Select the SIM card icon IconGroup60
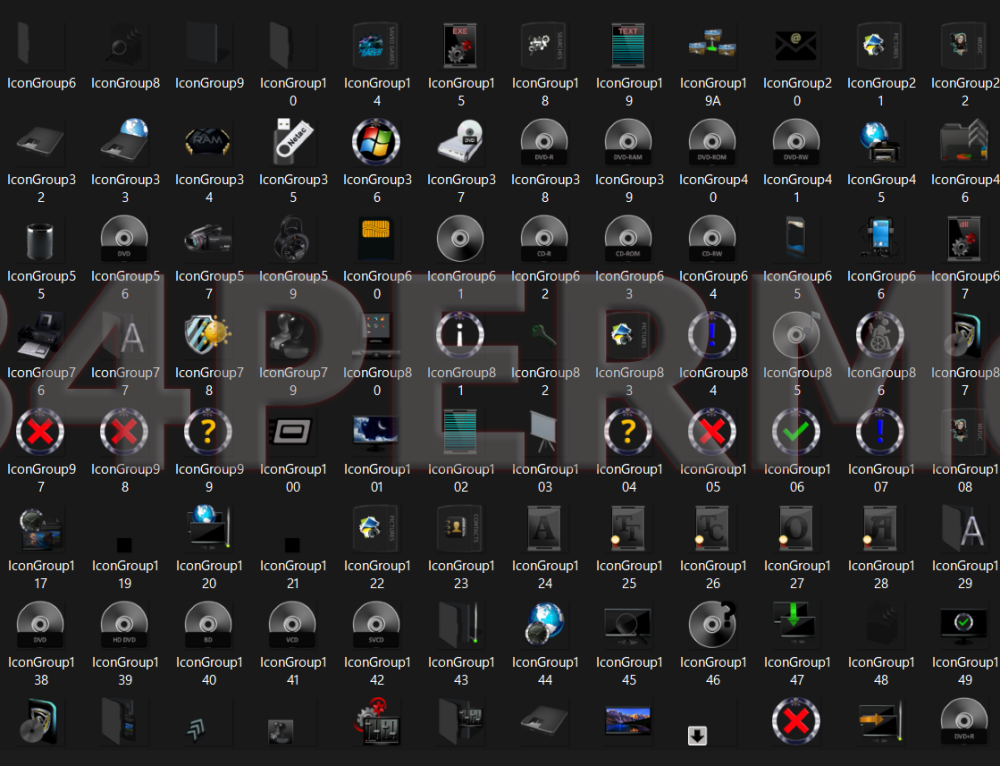The height and width of the screenshot is (766, 1000). [377, 238]
